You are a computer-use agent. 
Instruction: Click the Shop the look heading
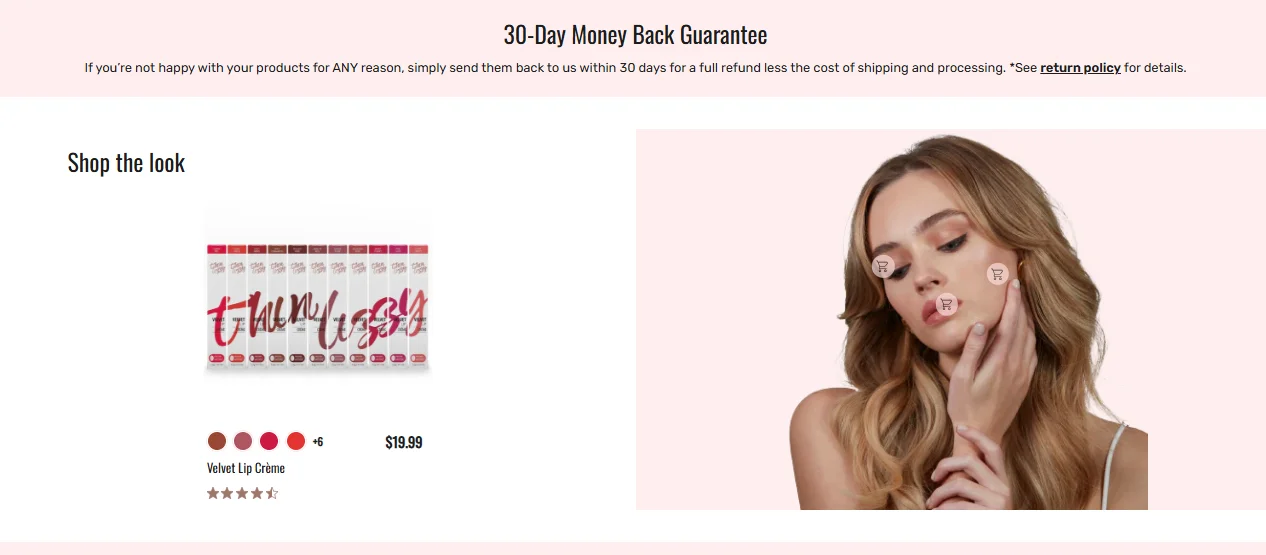[126, 163]
